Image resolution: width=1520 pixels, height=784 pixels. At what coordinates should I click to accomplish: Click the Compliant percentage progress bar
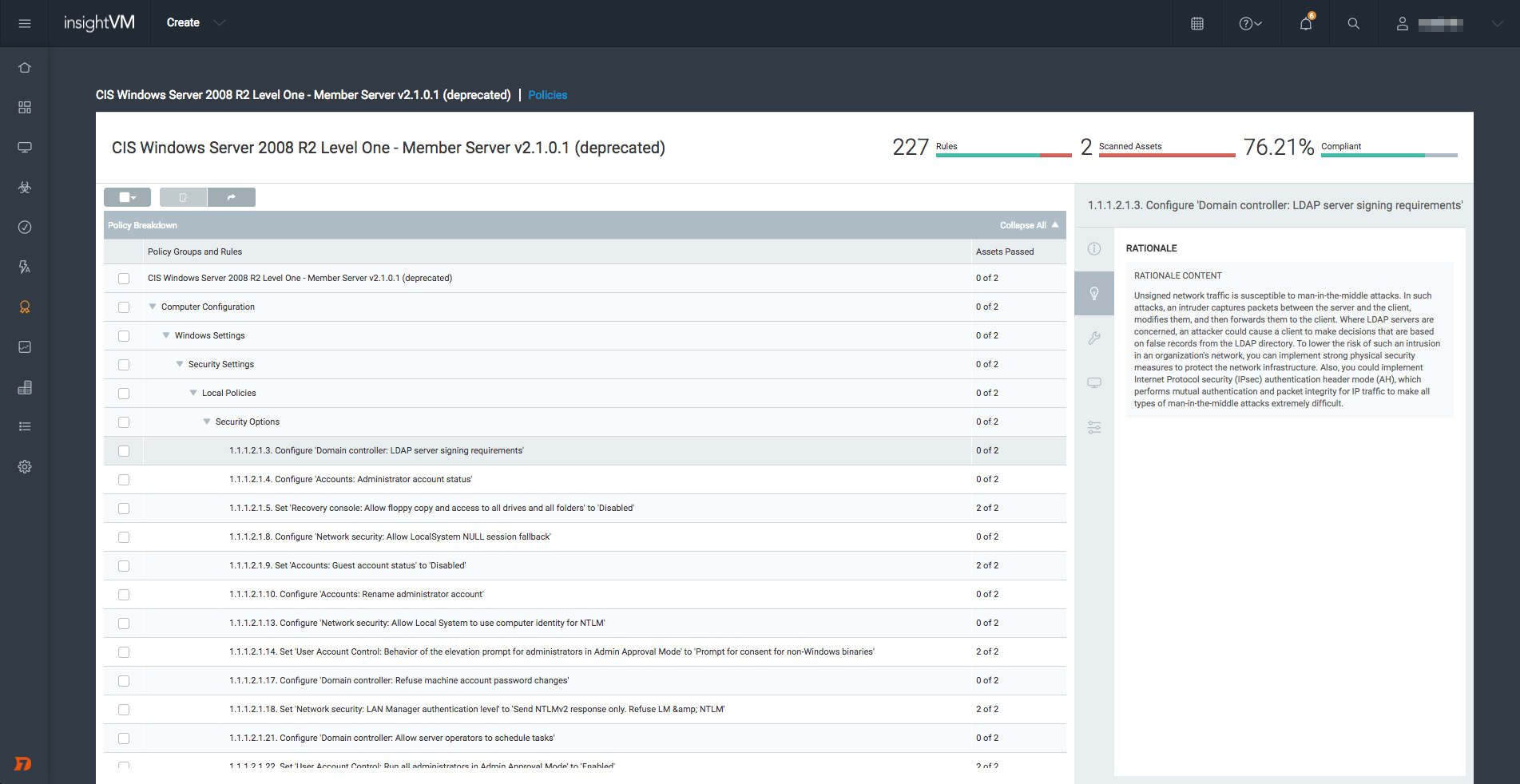1388,155
